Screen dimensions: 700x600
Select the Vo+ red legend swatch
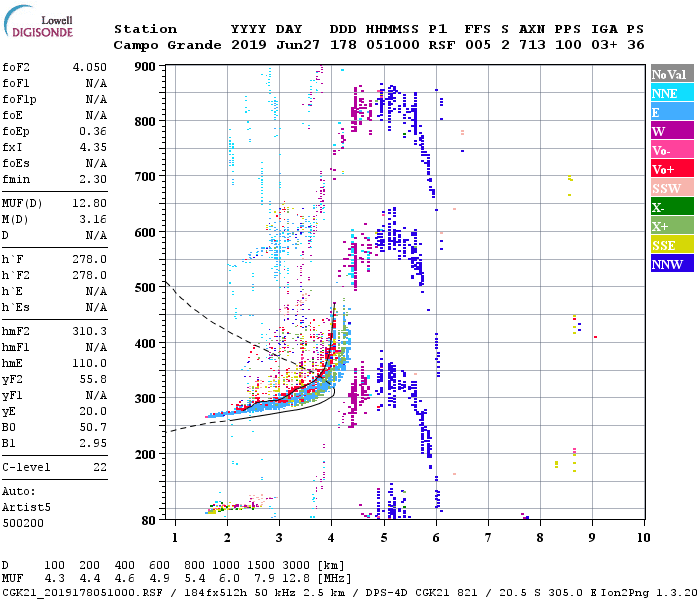(x=672, y=169)
